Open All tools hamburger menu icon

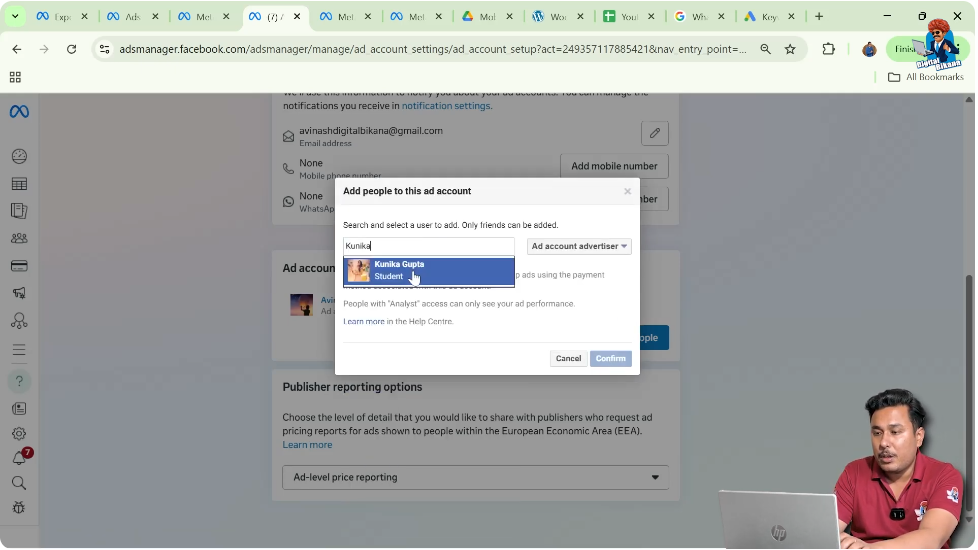[19, 350]
